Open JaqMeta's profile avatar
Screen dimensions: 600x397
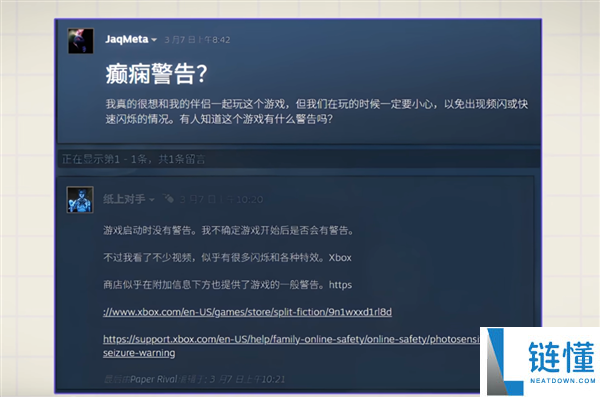coord(80,41)
